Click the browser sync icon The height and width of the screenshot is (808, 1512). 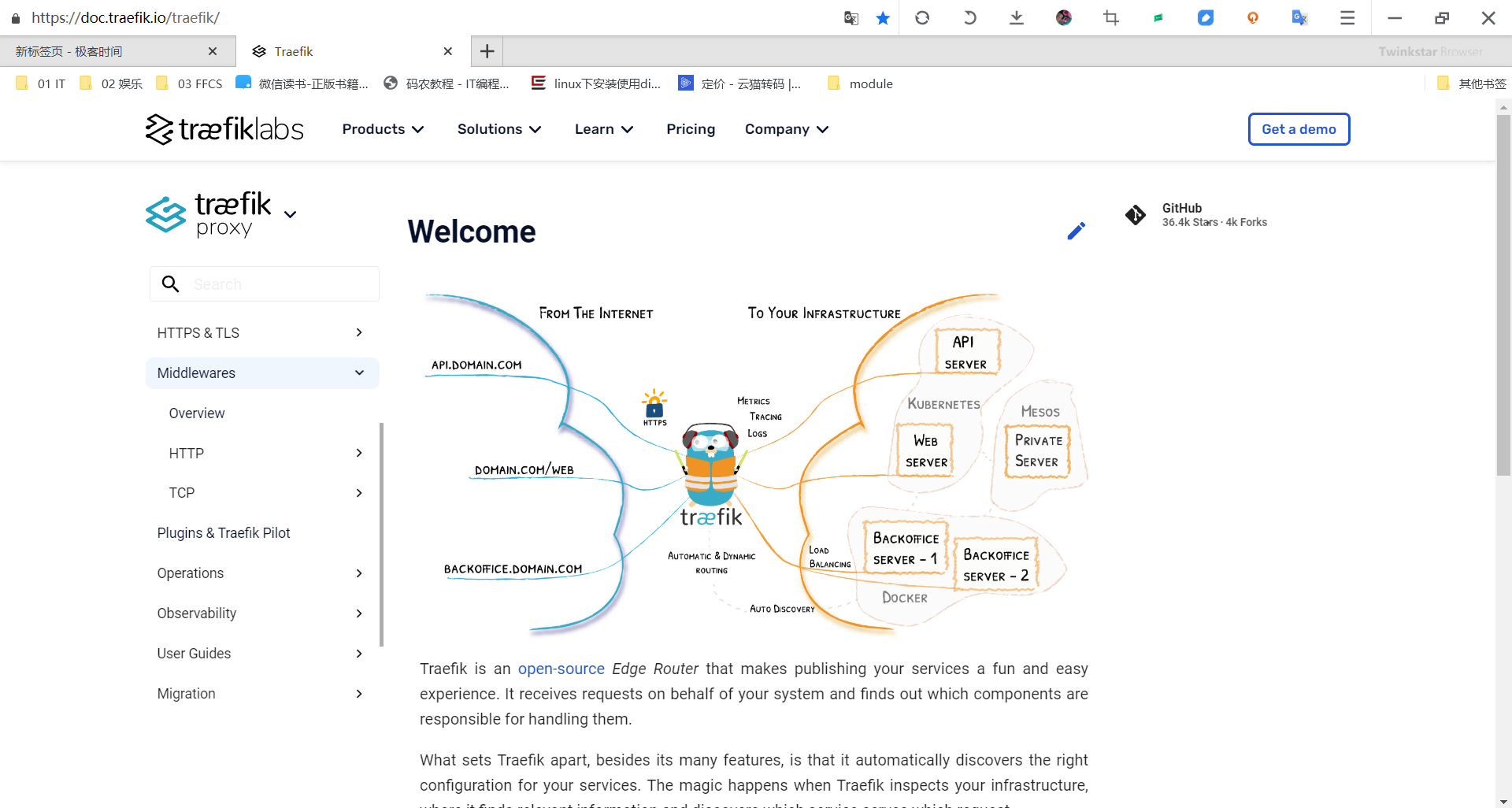922,17
